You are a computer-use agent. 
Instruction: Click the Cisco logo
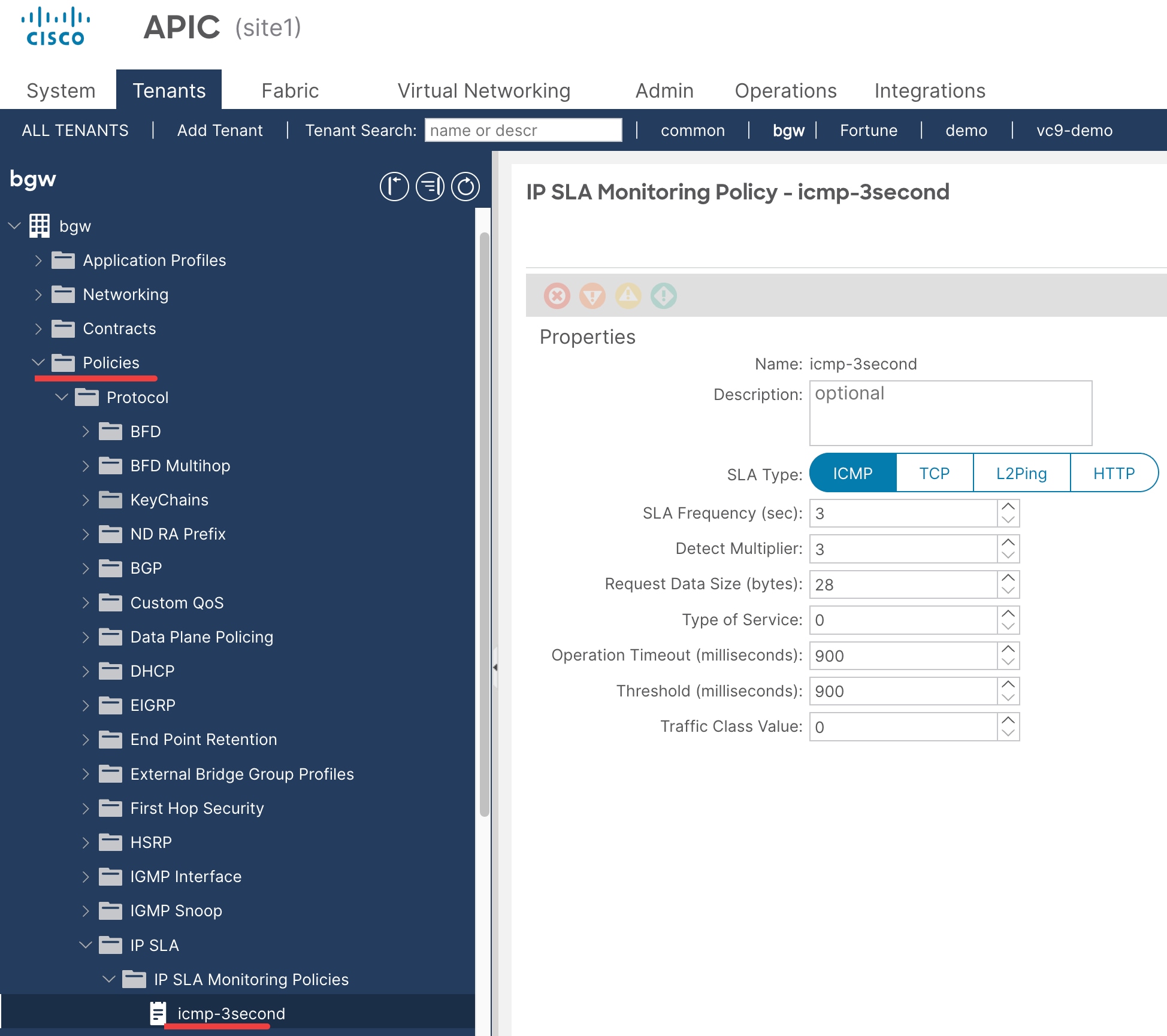56,27
